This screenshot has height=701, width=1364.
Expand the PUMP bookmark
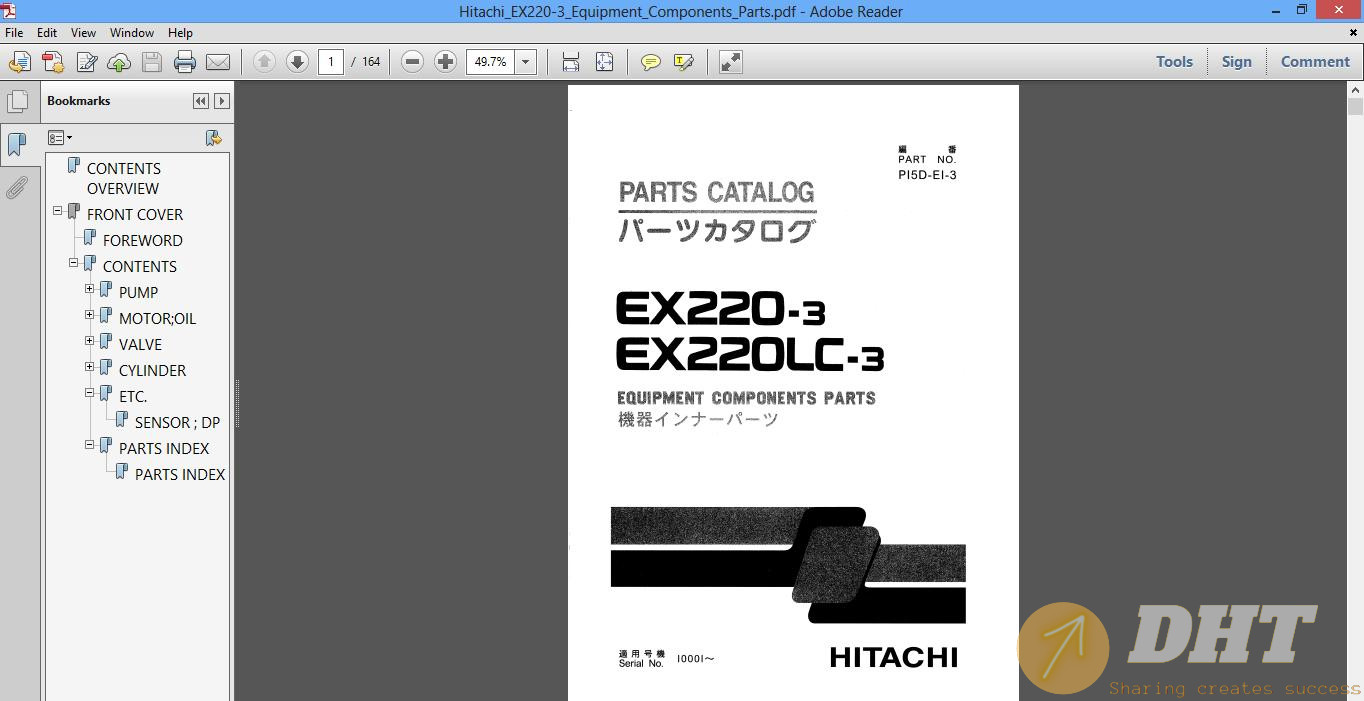(90, 289)
